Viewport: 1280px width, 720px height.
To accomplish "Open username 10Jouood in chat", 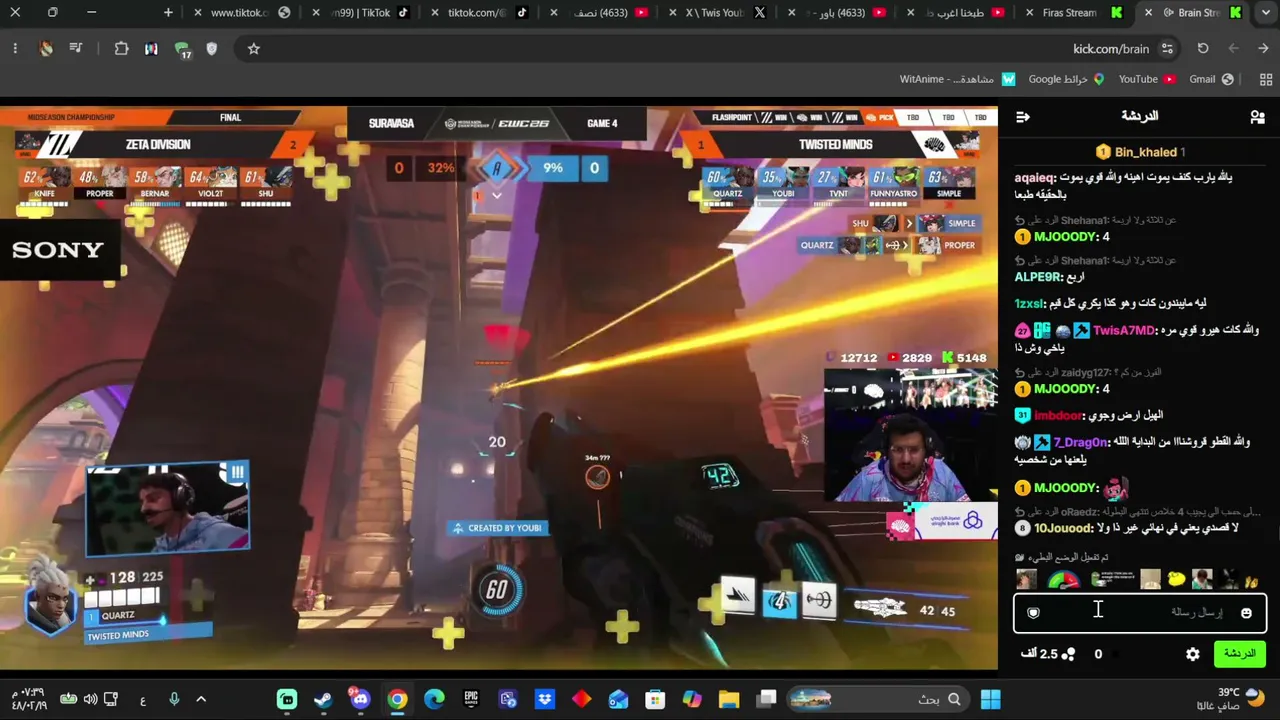I will click(1064, 528).
